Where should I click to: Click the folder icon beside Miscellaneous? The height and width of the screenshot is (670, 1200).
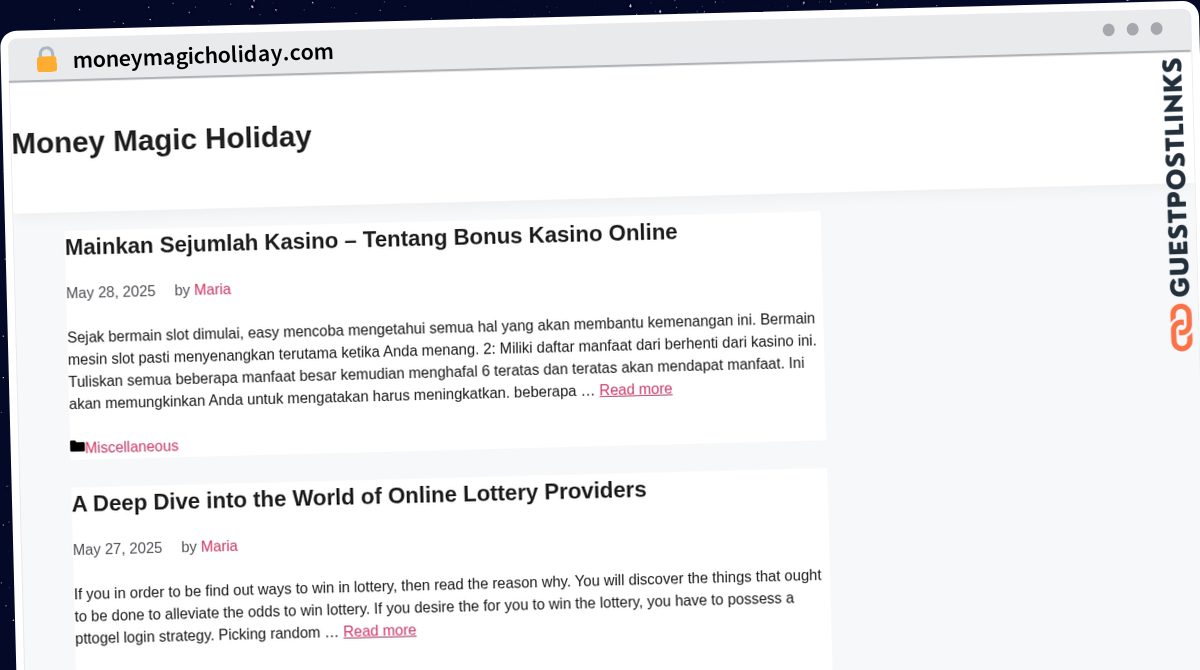[x=77, y=446]
